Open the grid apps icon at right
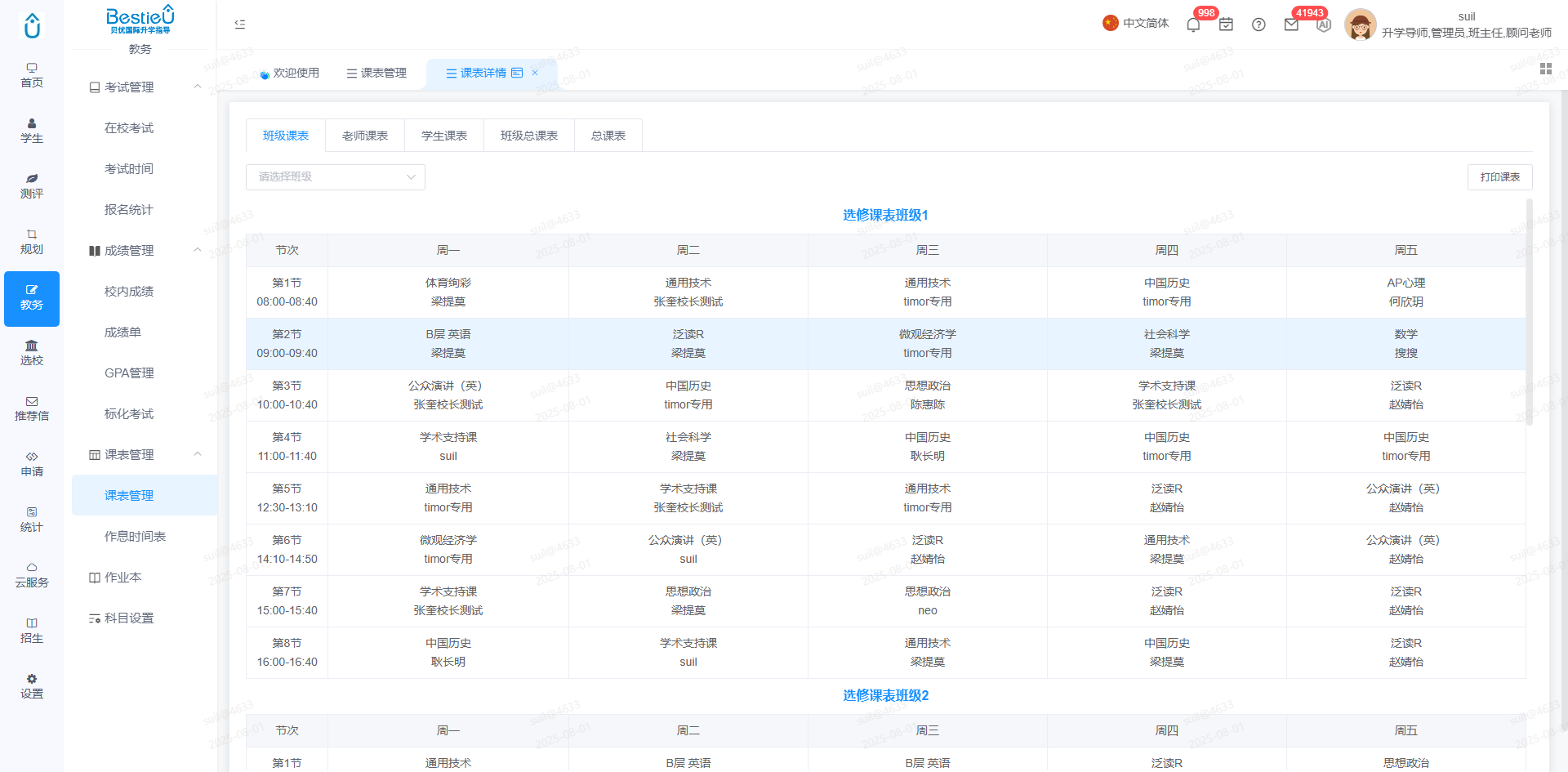 [x=1545, y=69]
